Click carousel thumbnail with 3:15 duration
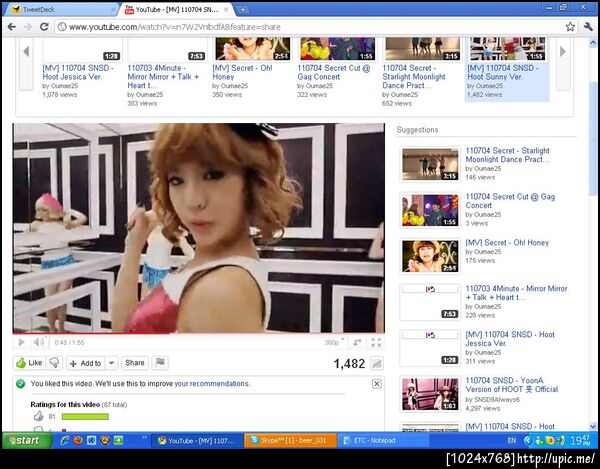The width and height of the screenshot is (600, 469). tap(422, 49)
